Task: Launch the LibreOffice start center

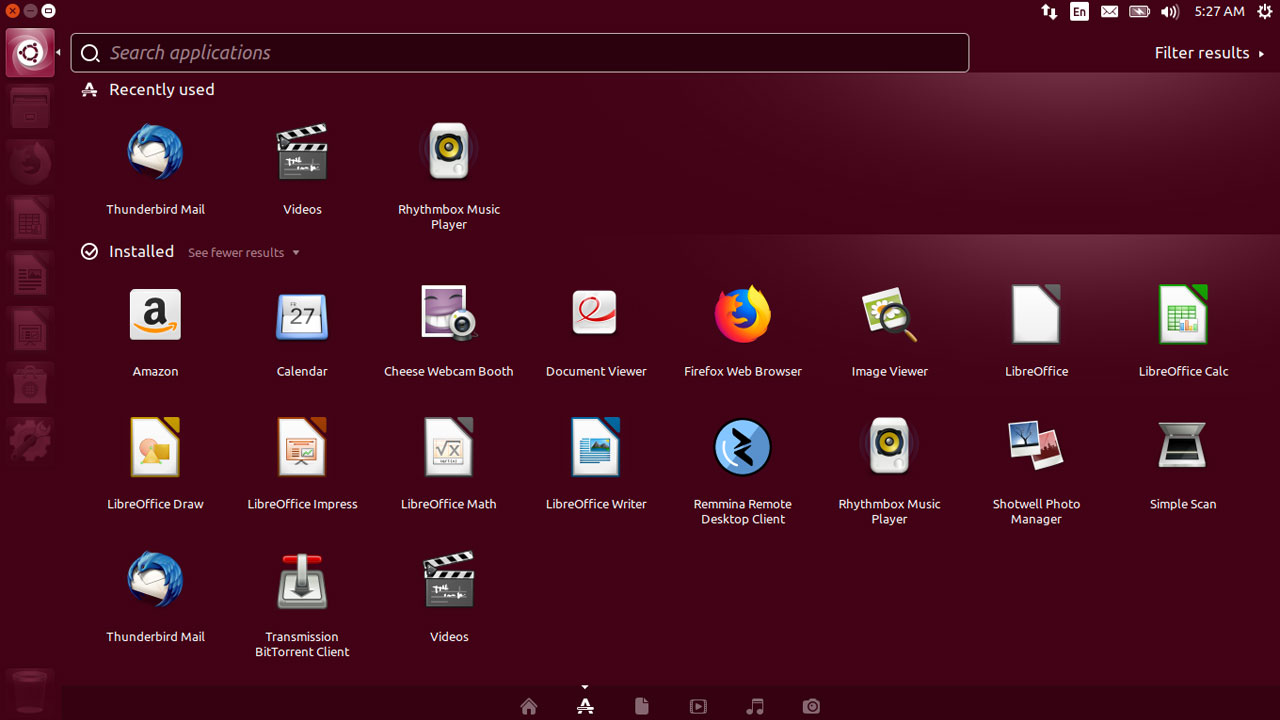Action: [x=1036, y=314]
